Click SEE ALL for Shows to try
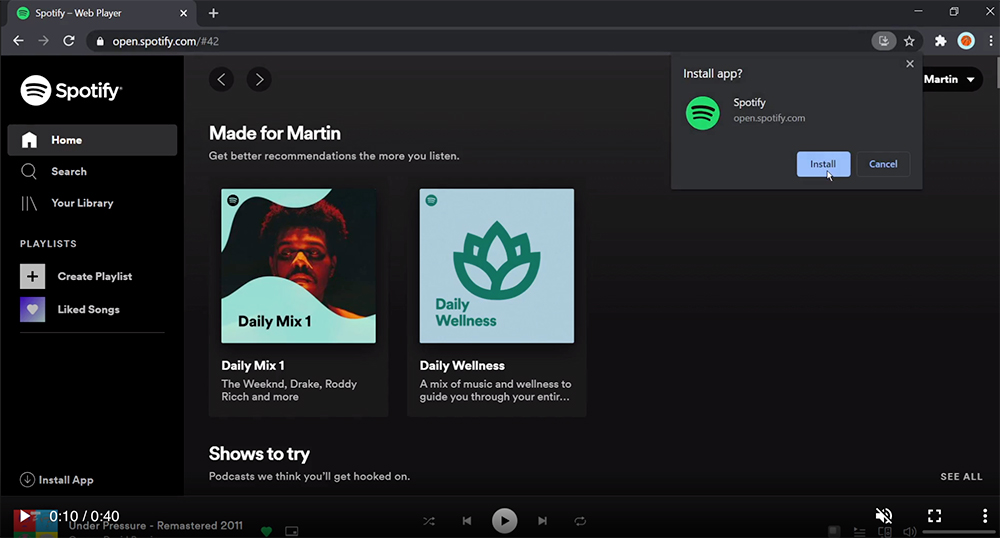The height and width of the screenshot is (538, 1000). coord(961,476)
